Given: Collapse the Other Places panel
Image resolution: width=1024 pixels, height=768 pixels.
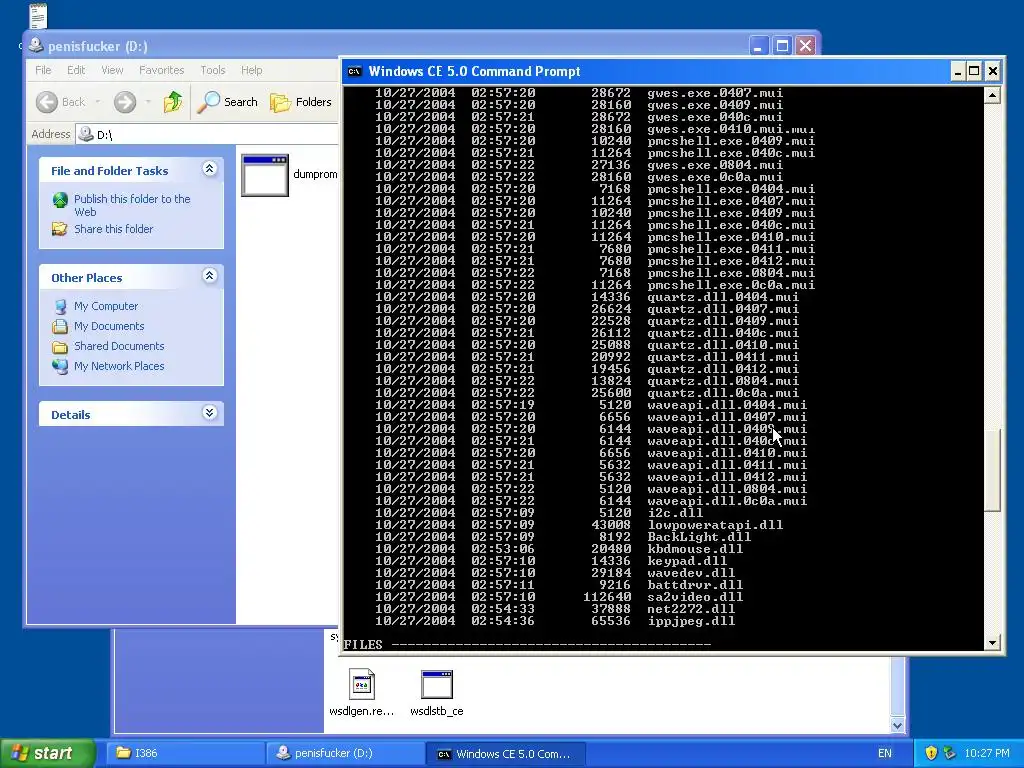Looking at the screenshot, I should pos(210,276).
